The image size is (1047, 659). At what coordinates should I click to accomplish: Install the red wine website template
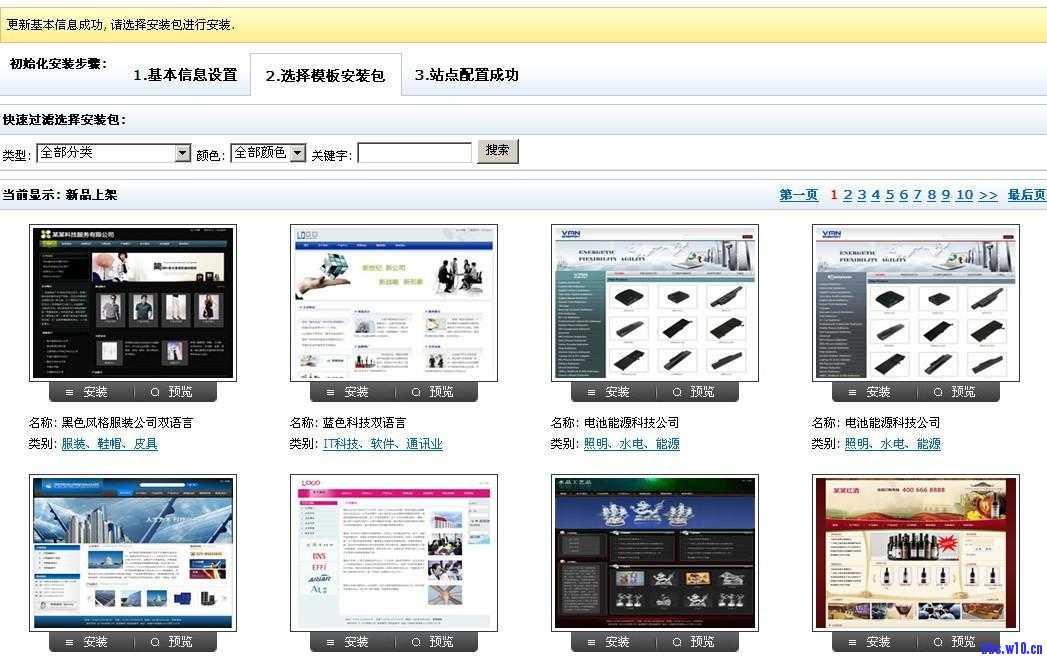pos(870,642)
